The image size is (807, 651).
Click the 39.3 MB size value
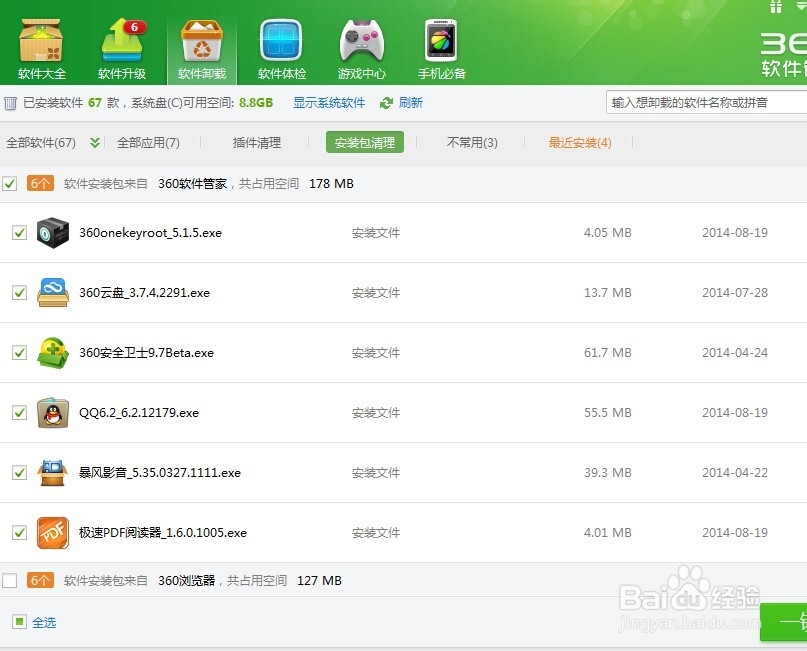click(x=607, y=472)
